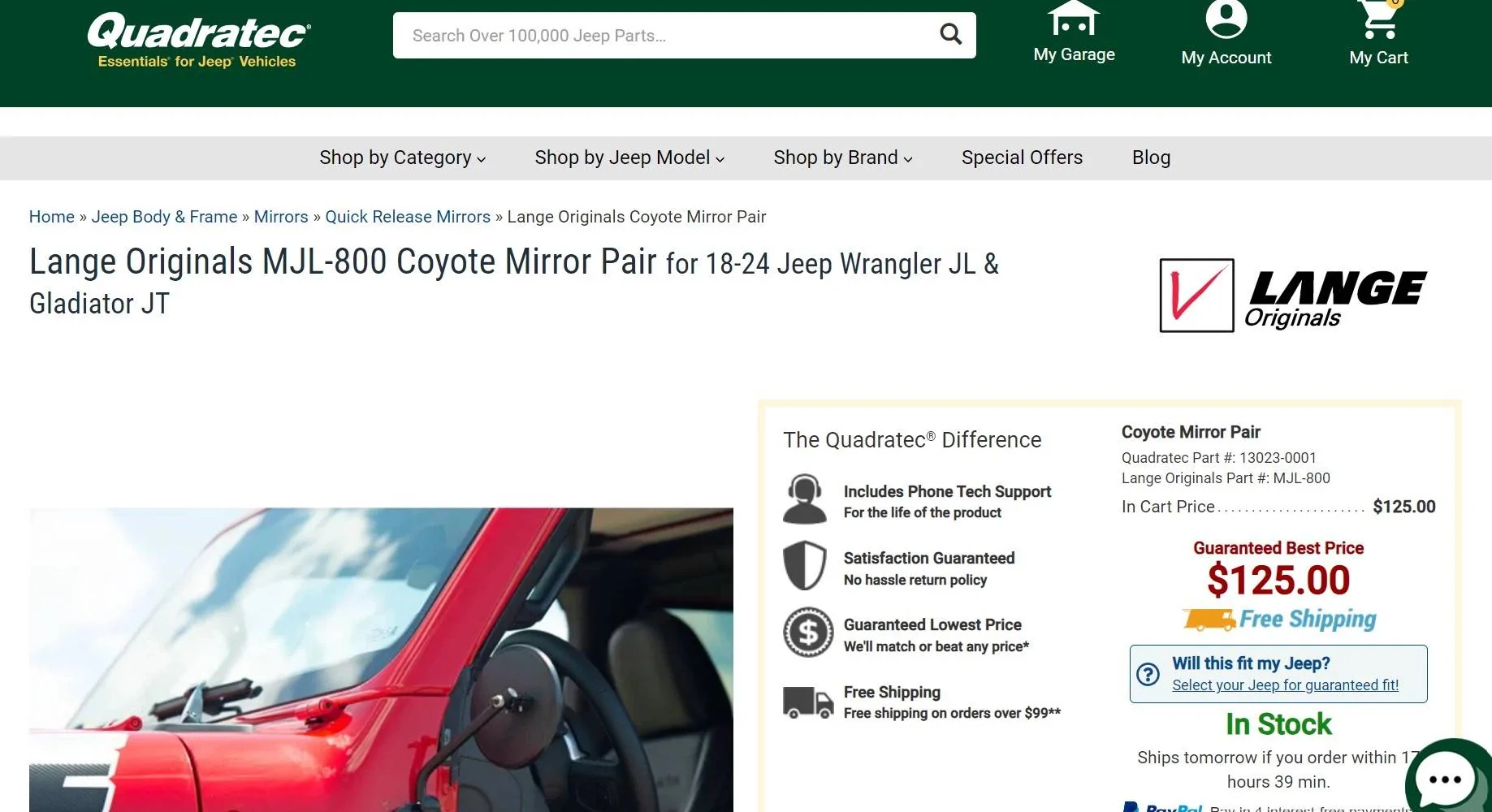1492x812 pixels.
Task: Click the guaranteed lowest price dollar icon
Action: (x=808, y=632)
